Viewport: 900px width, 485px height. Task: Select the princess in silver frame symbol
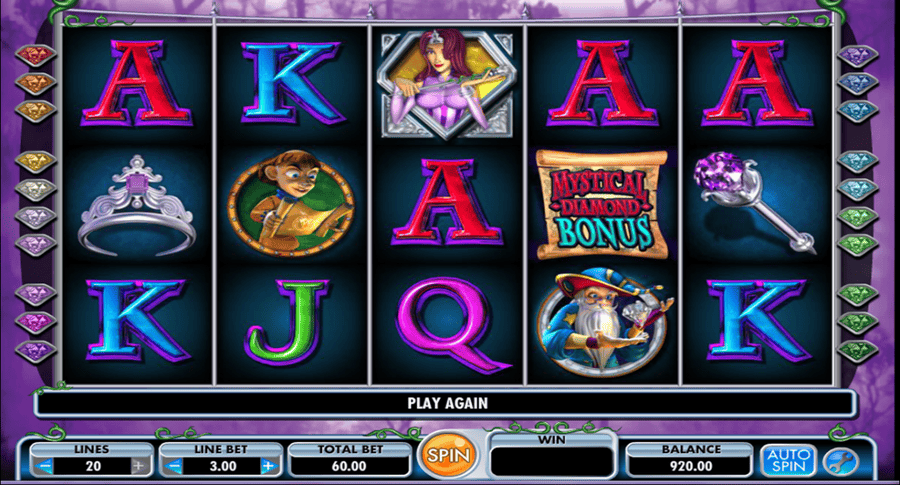(447, 84)
